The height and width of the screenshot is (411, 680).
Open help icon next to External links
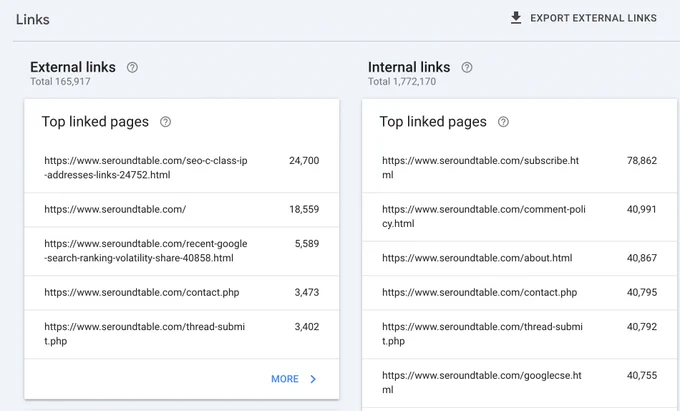[132, 67]
